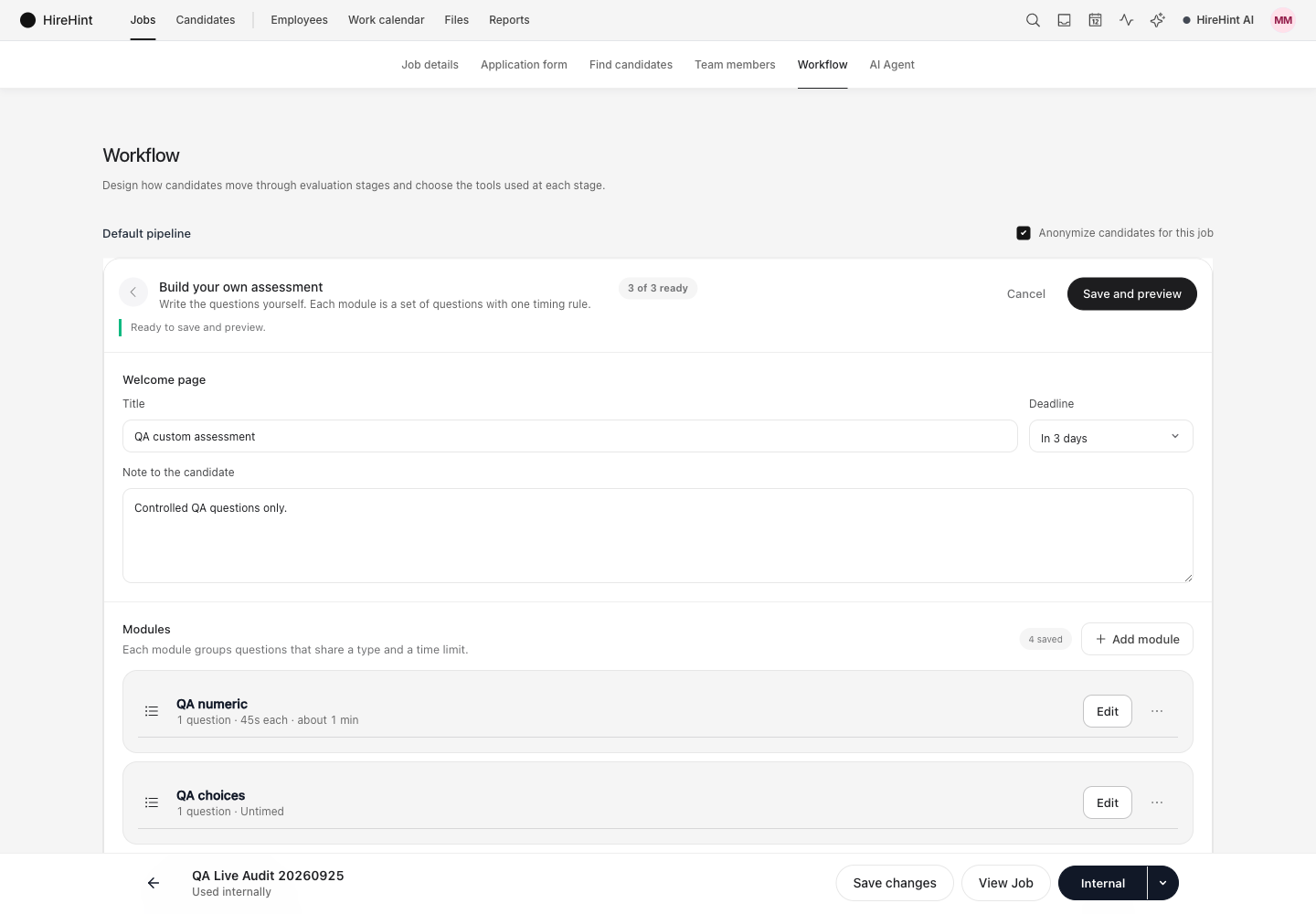Screen dimensions: 1316x914
Task: Open Files in top navigation
Action: pos(457,20)
